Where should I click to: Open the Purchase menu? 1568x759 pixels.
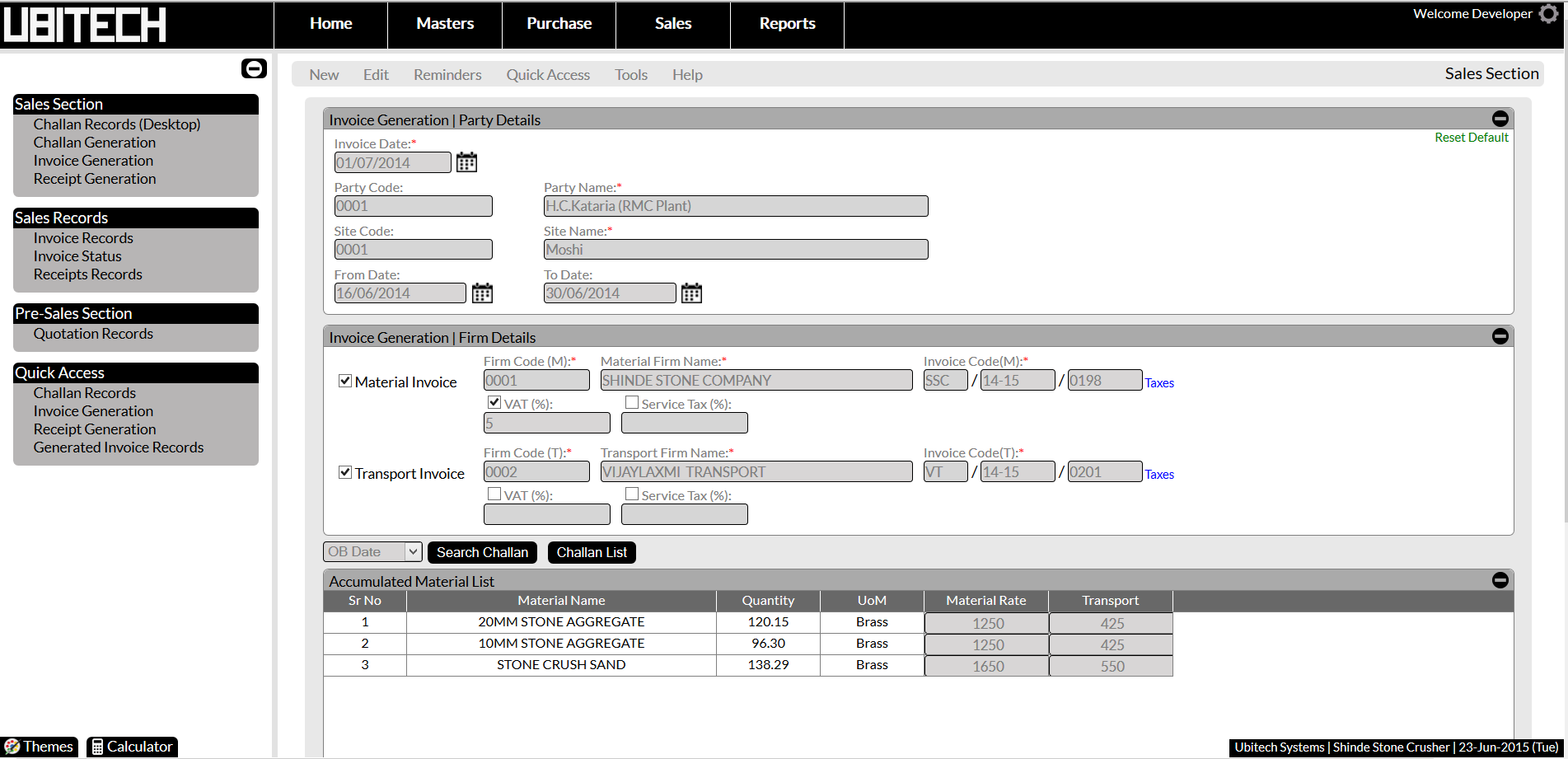click(x=559, y=24)
